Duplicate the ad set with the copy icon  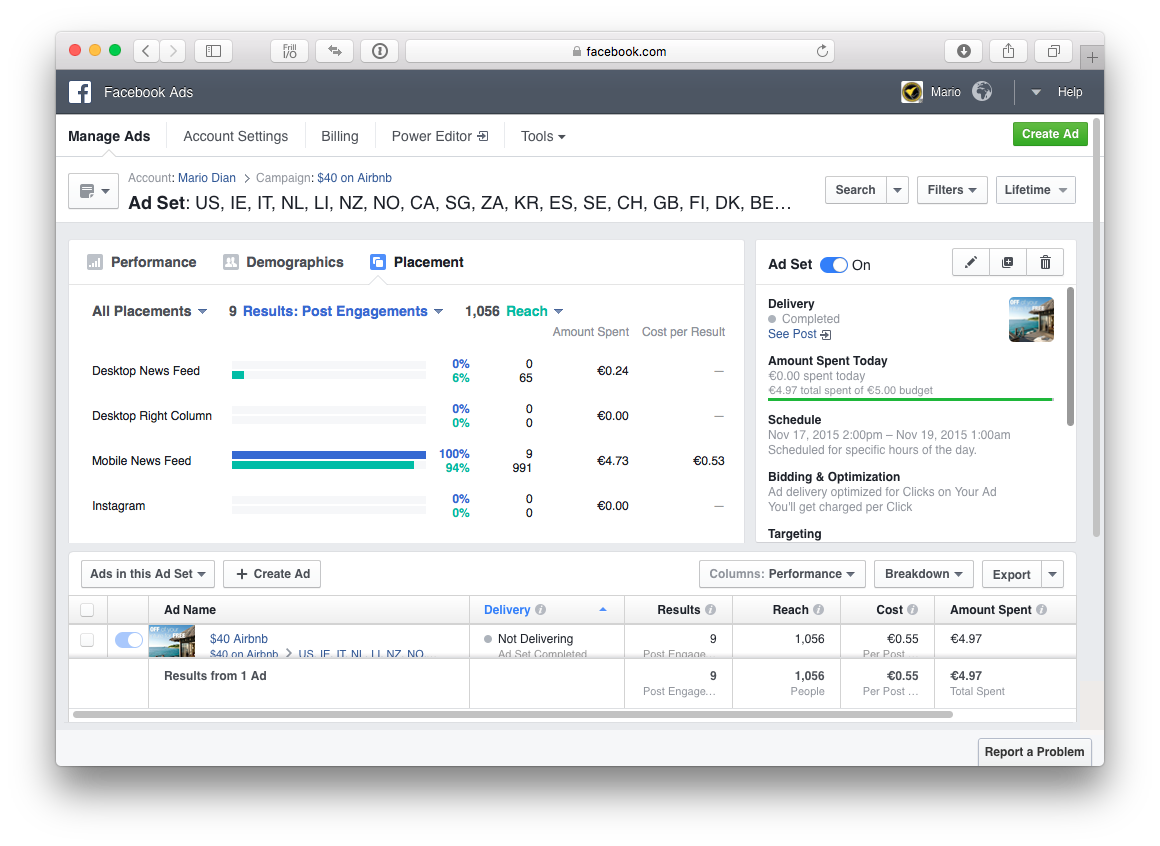(1008, 263)
